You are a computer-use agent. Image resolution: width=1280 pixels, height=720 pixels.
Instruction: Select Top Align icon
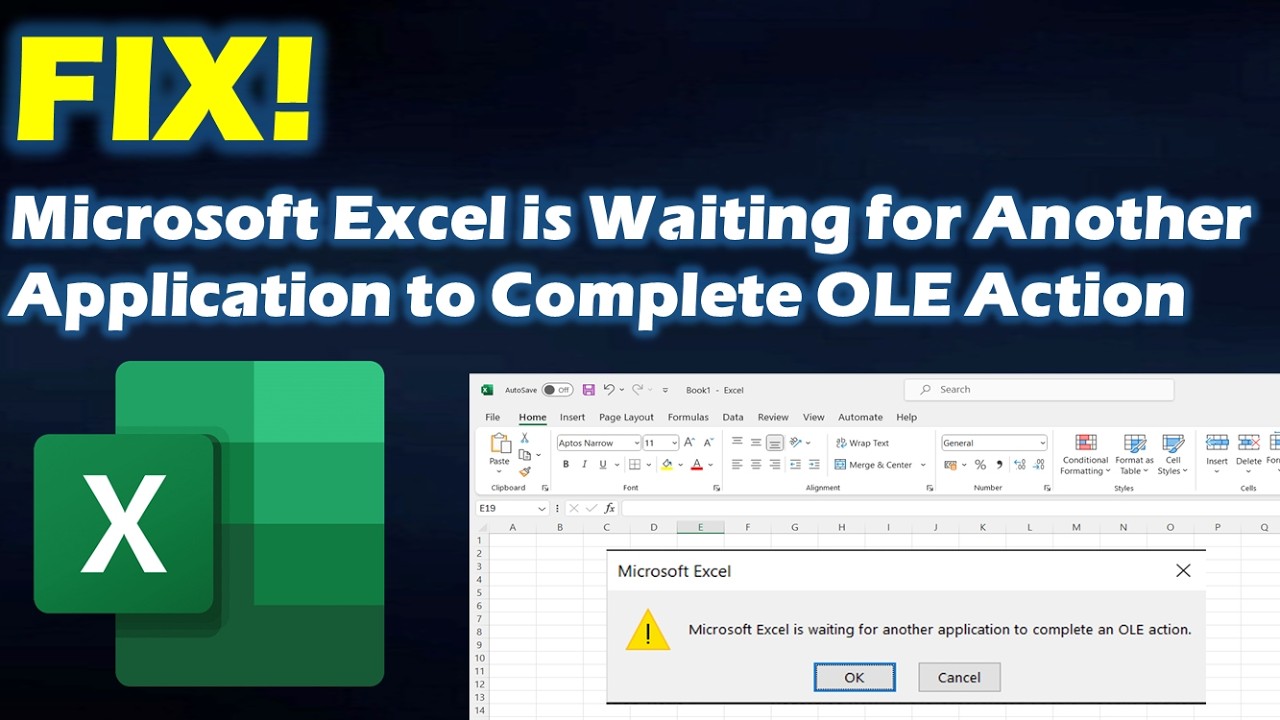coord(737,442)
